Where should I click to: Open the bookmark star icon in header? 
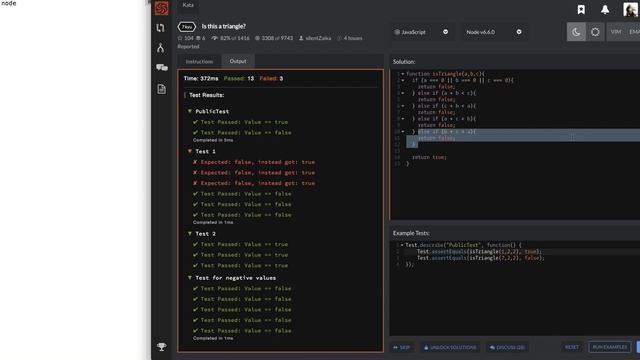pos(581,9)
